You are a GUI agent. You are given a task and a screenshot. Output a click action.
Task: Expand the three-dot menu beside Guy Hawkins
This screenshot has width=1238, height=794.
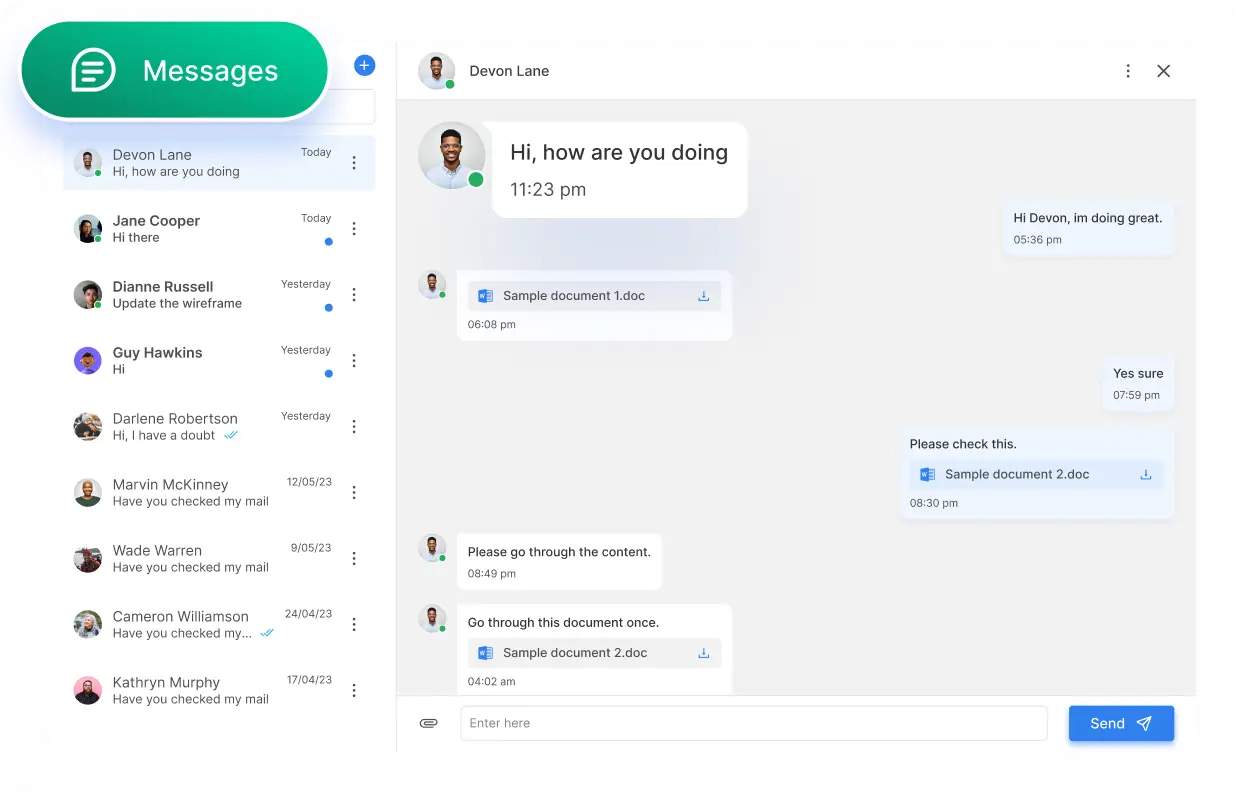354,361
